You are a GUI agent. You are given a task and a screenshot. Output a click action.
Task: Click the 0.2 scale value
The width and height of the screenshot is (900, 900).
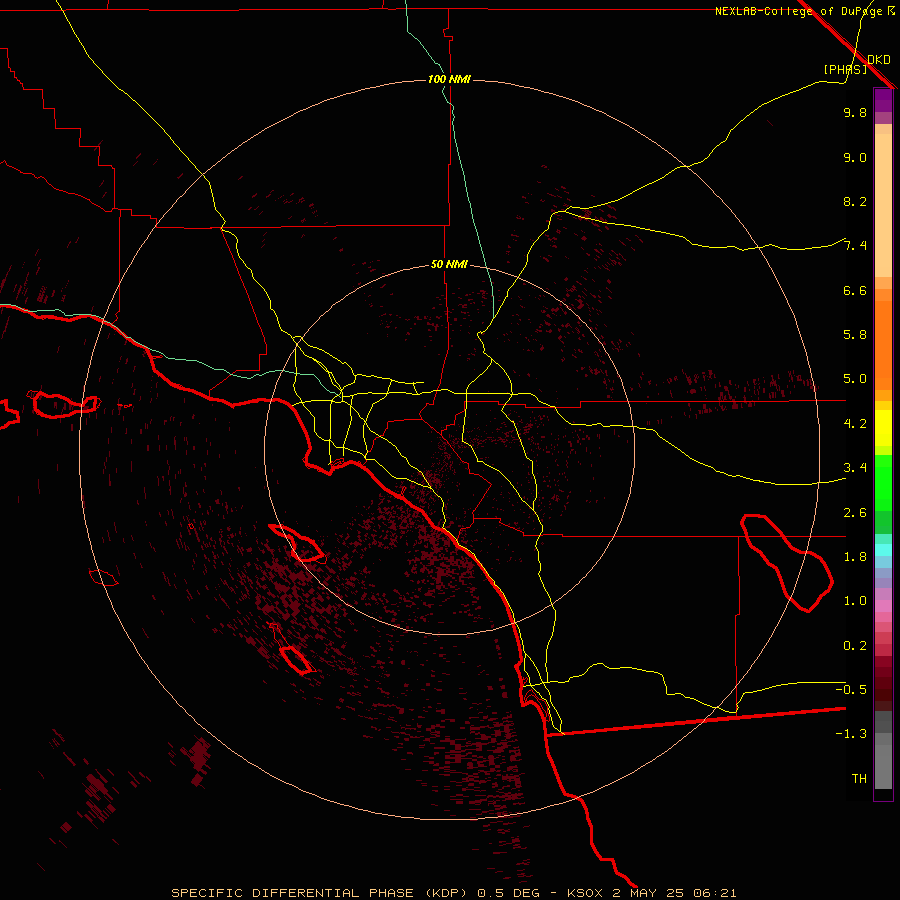point(855,646)
